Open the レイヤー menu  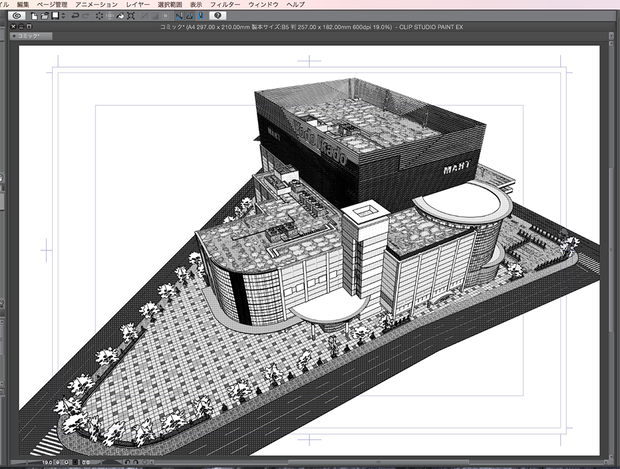pos(138,5)
